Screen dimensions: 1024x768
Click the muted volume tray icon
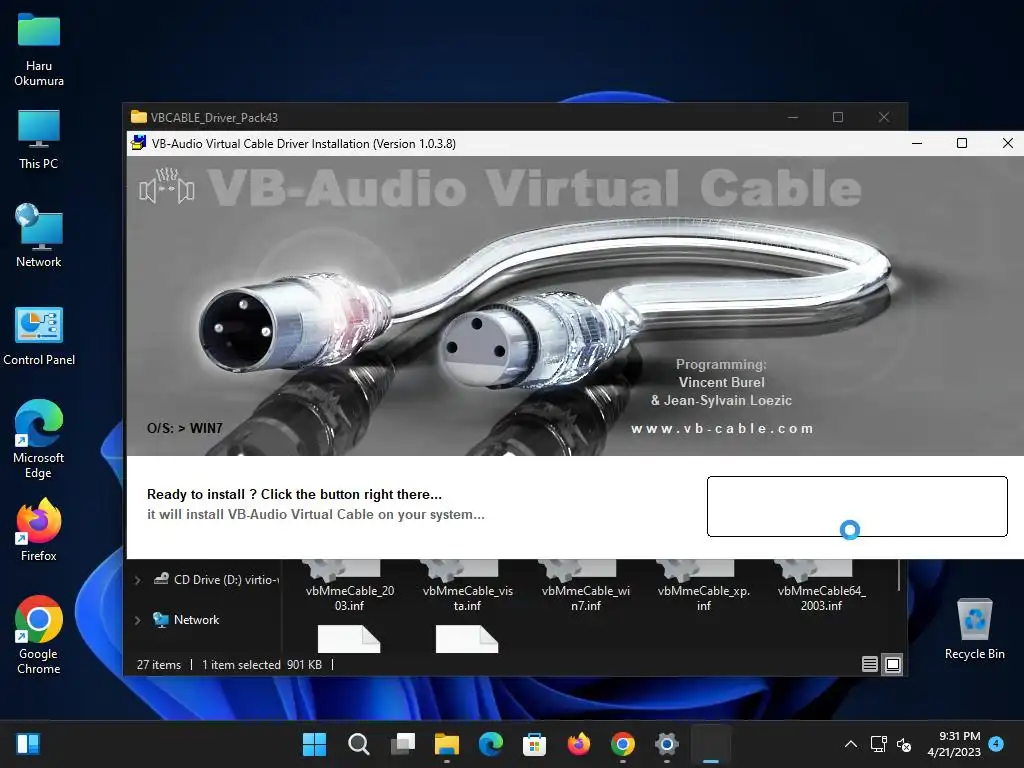(904, 744)
